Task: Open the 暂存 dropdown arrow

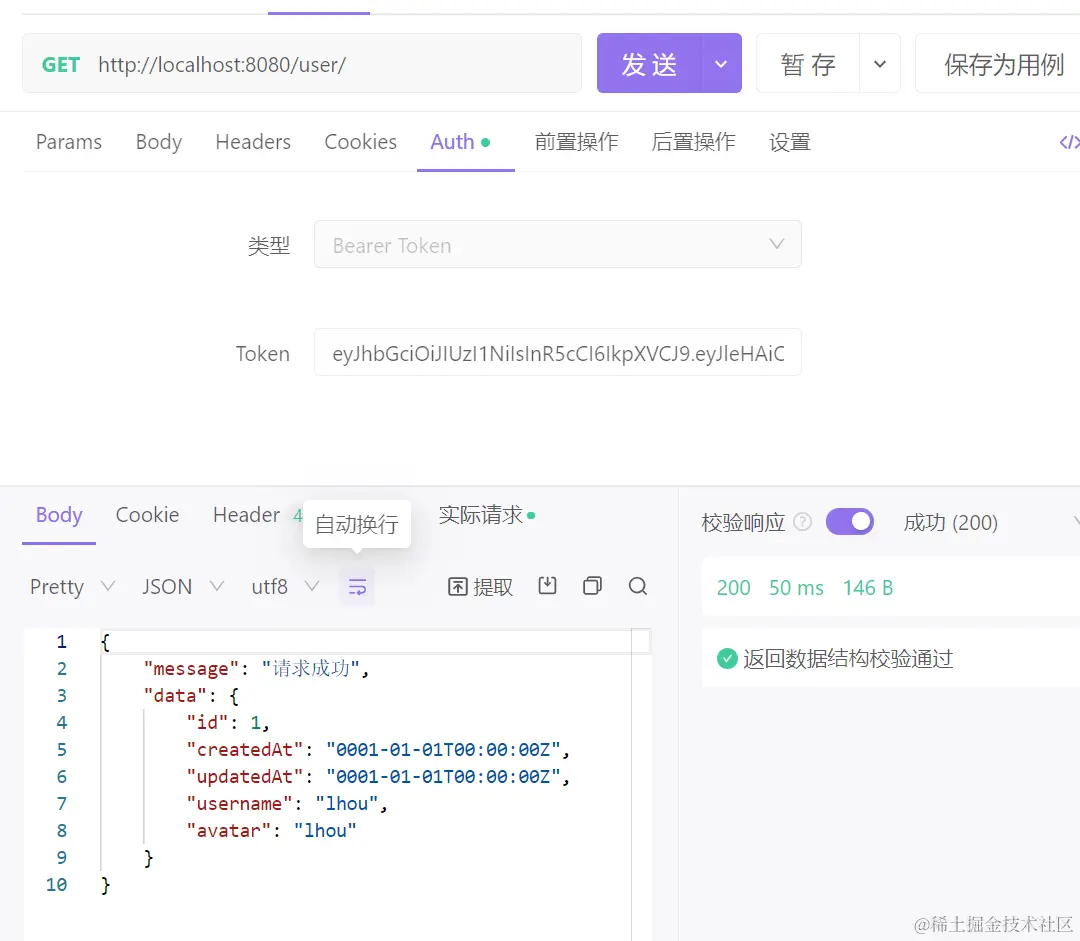Action: (880, 63)
